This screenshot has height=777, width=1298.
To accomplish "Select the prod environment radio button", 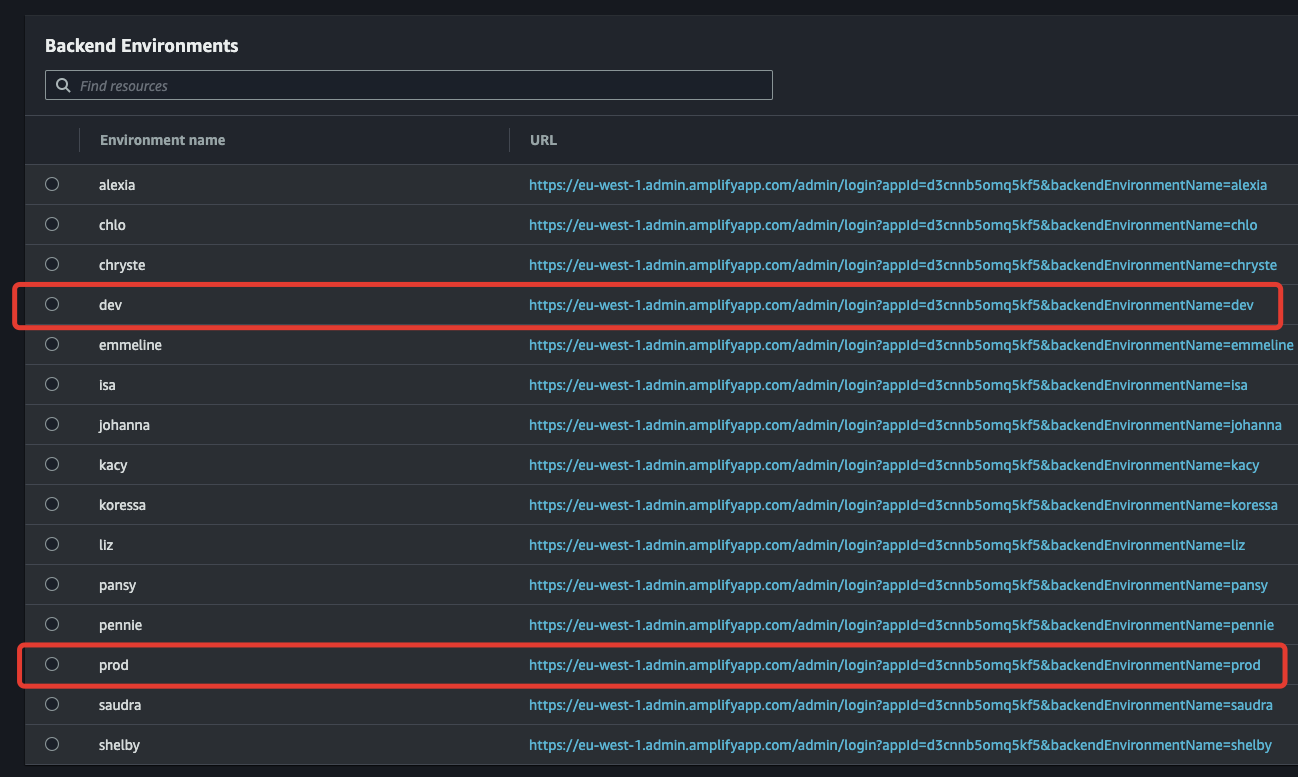I will click(x=52, y=664).
